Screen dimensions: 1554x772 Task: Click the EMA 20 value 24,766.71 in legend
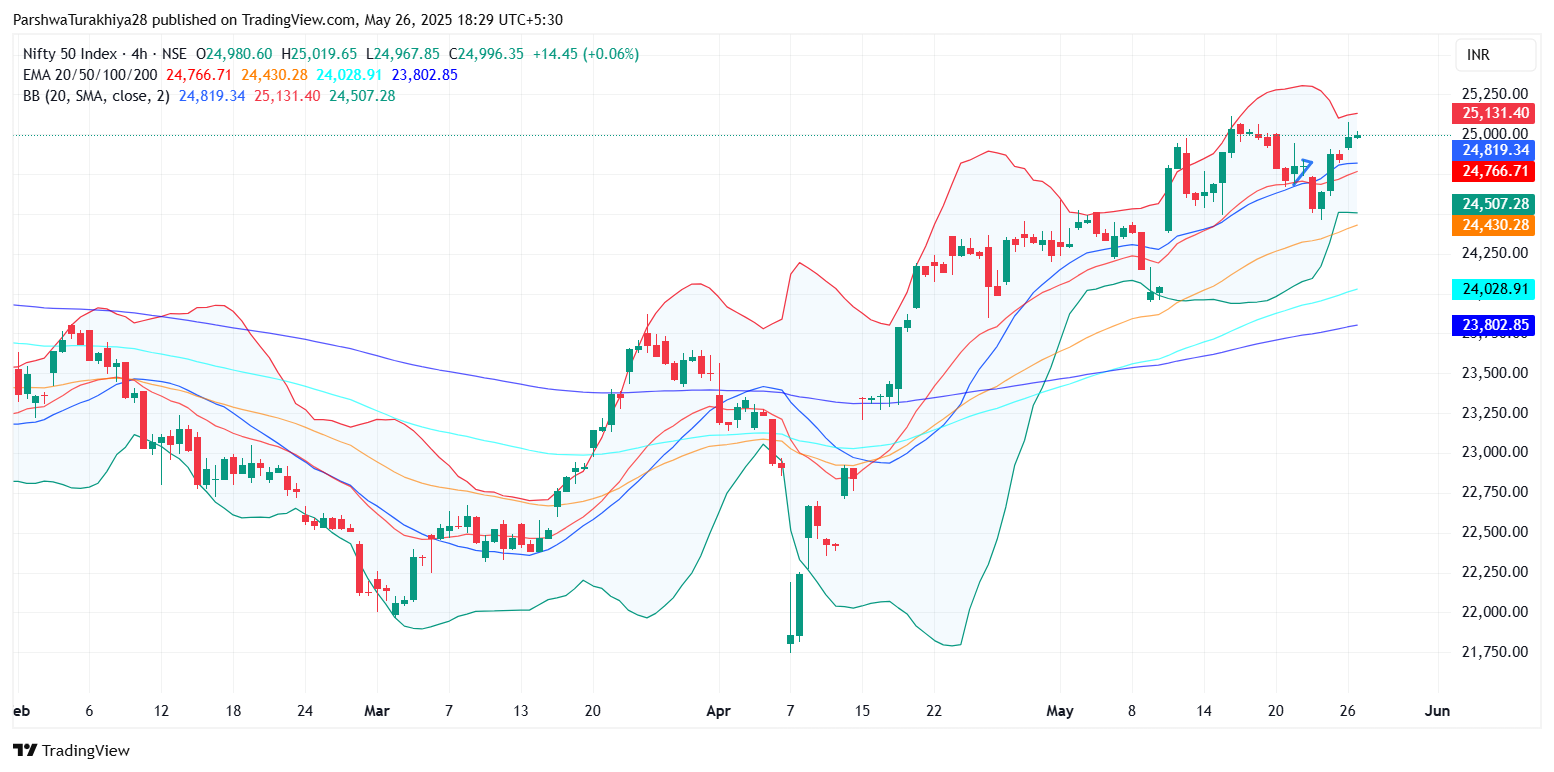[x=198, y=75]
